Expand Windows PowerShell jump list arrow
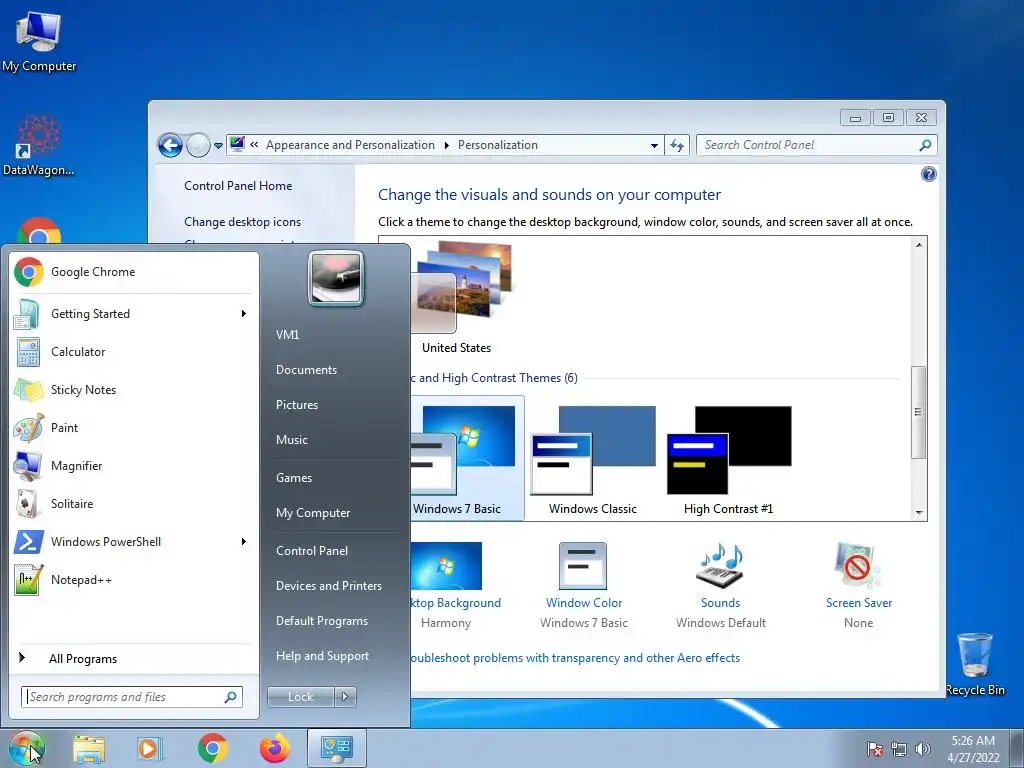The height and width of the screenshot is (768, 1024). (244, 541)
